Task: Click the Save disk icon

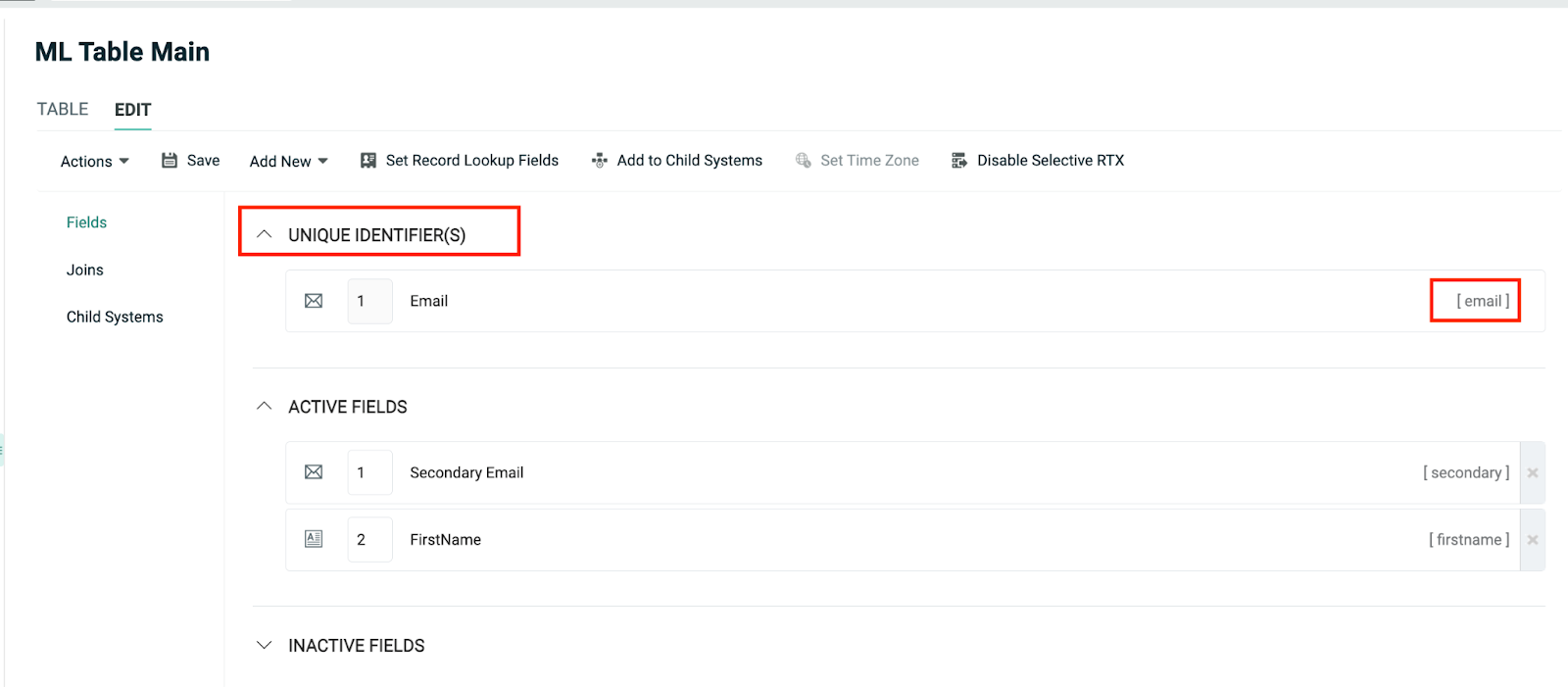Action: click(x=170, y=161)
